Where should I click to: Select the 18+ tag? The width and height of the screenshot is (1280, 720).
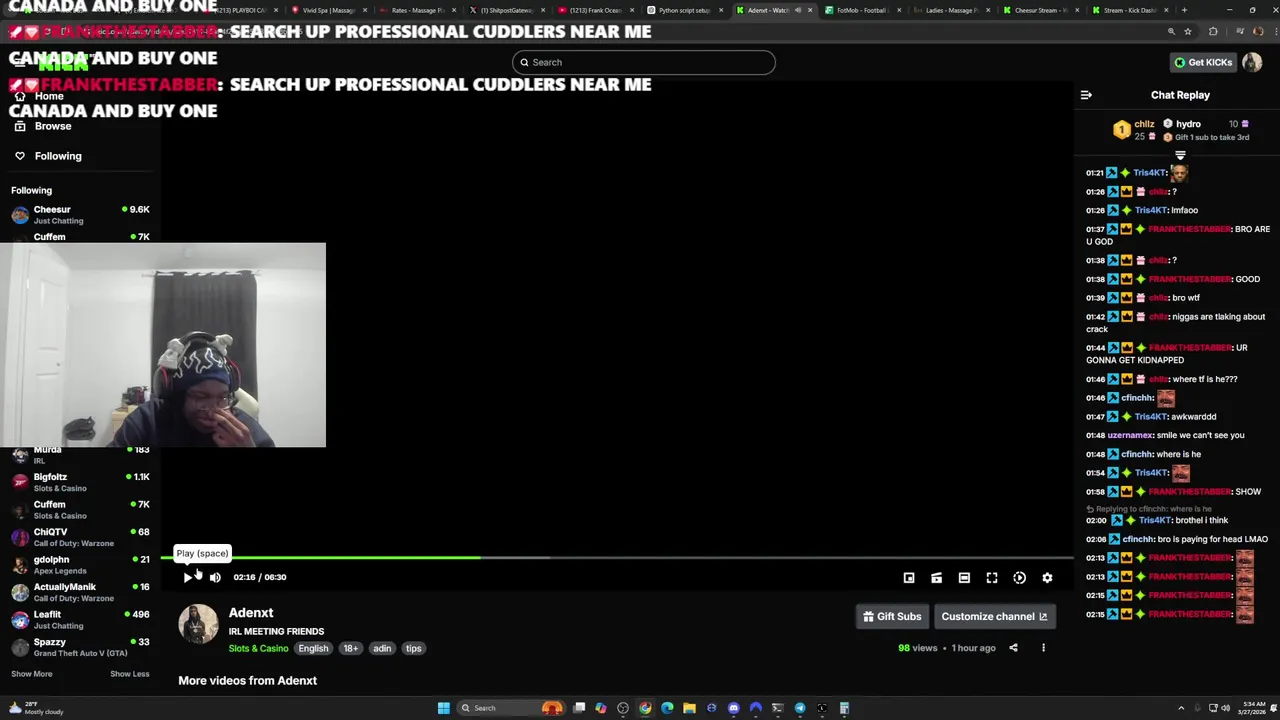click(x=351, y=648)
